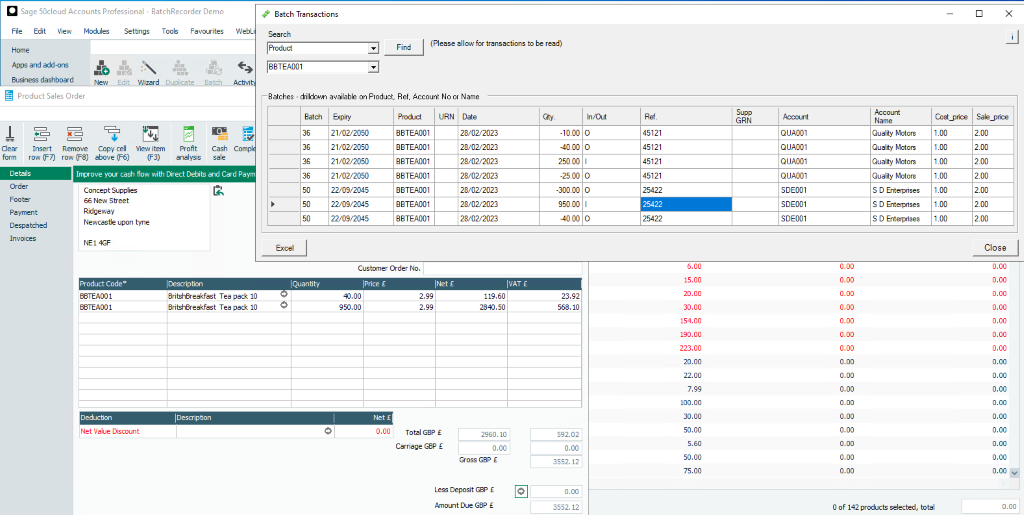Click the green Direct Debits promo banner
The width and height of the screenshot is (1024, 515).
164,174
